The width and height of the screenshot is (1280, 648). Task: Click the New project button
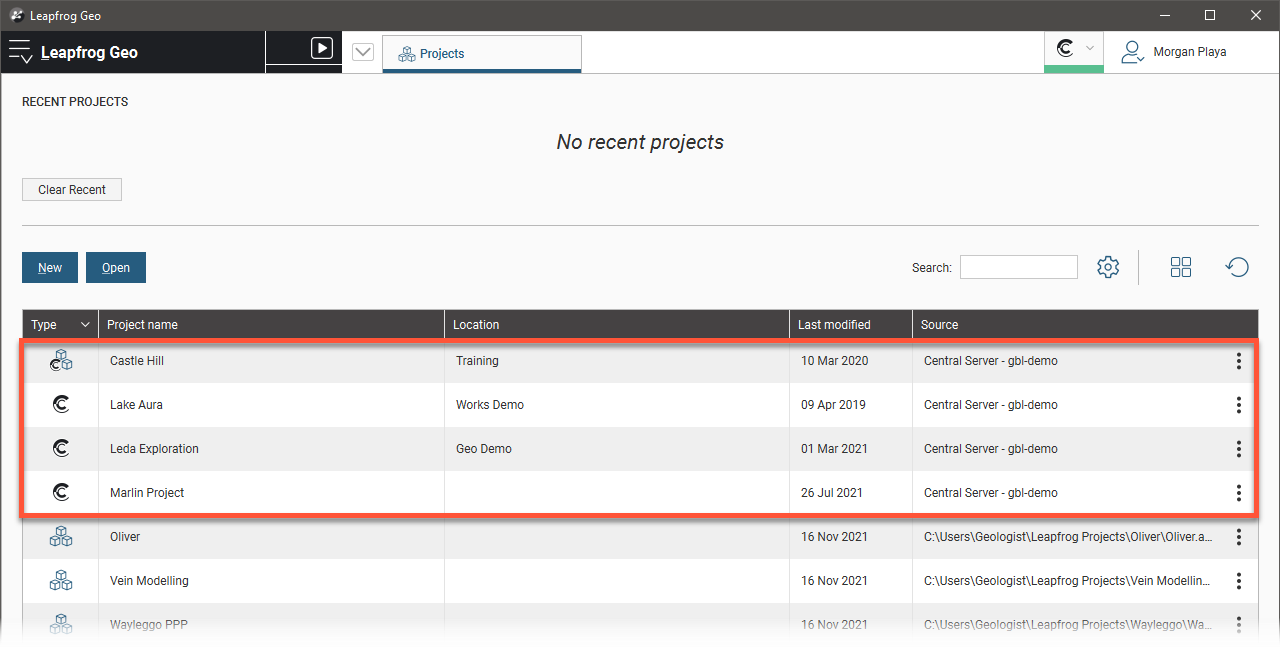click(x=50, y=268)
